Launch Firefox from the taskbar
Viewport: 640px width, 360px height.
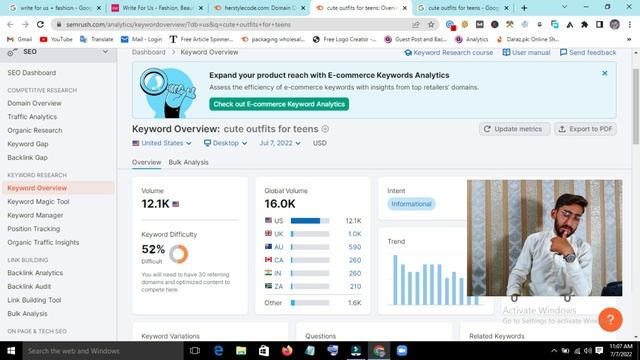tap(287, 351)
